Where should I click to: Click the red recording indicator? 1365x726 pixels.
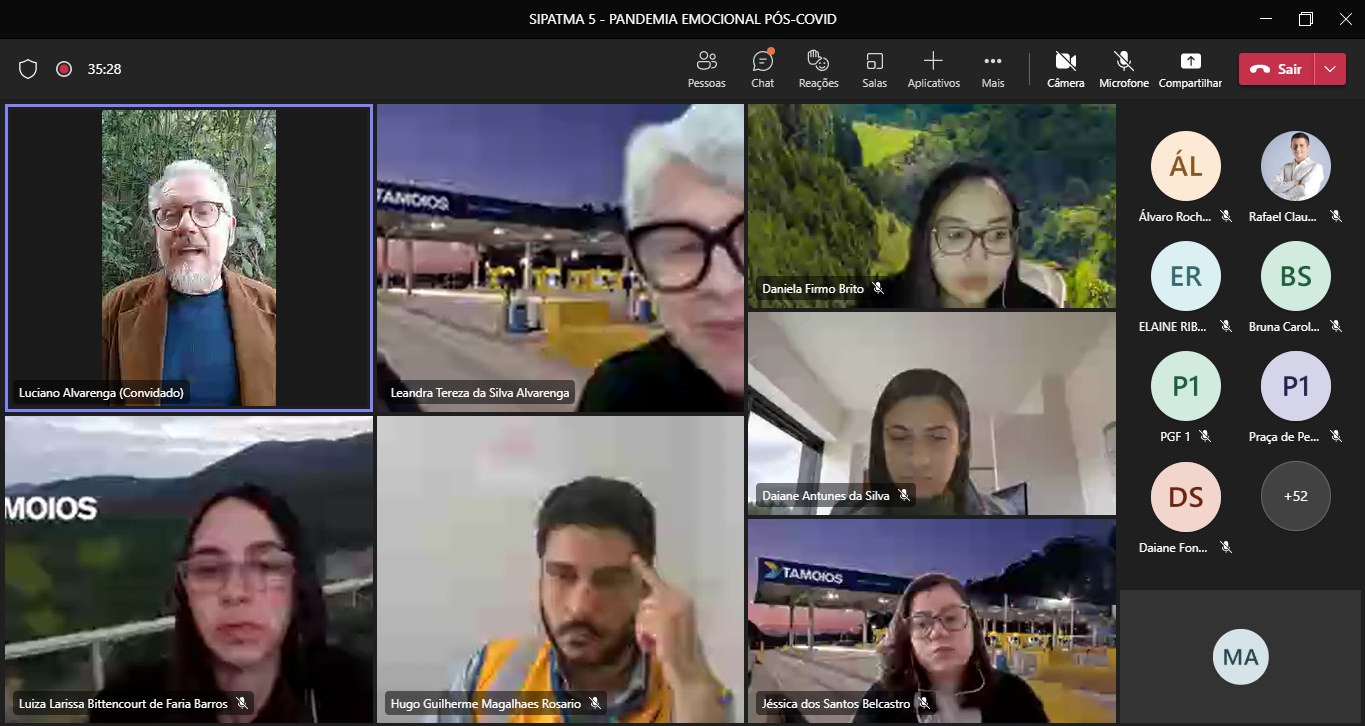pos(64,69)
